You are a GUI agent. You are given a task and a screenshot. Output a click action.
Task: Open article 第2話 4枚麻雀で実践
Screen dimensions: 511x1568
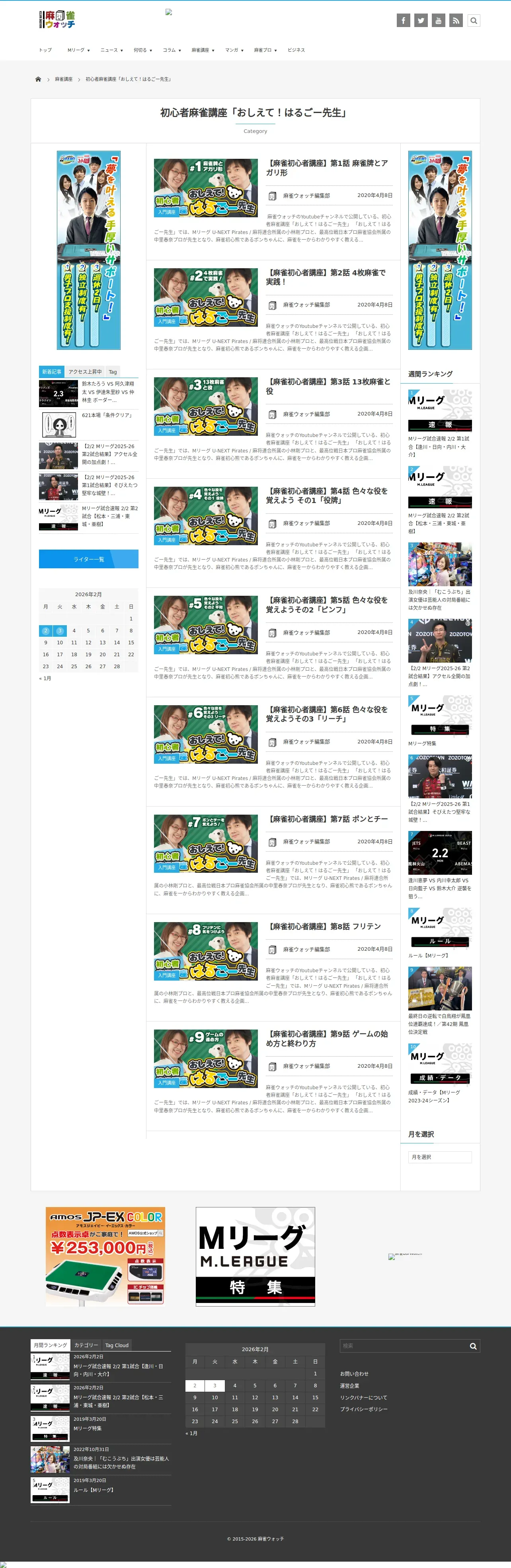pyautogui.click(x=326, y=277)
